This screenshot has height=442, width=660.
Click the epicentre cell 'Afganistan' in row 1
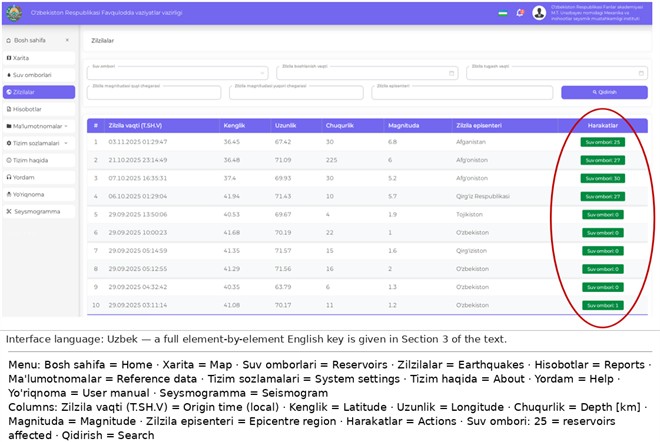click(471, 142)
